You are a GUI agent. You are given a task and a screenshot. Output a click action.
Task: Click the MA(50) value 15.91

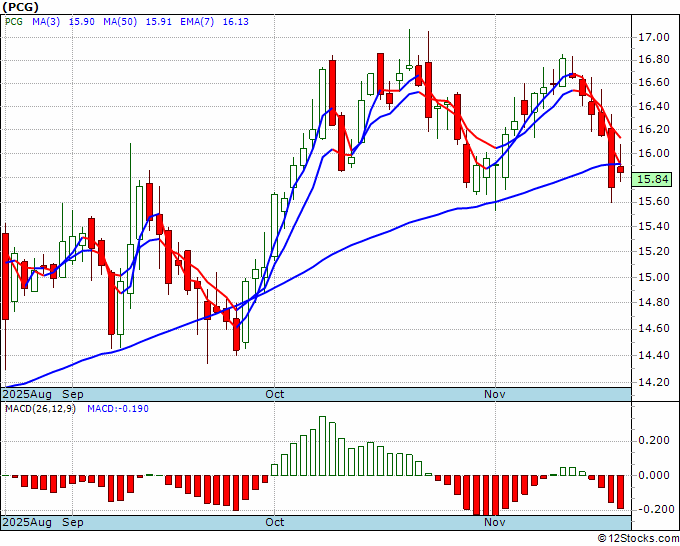coord(158,22)
